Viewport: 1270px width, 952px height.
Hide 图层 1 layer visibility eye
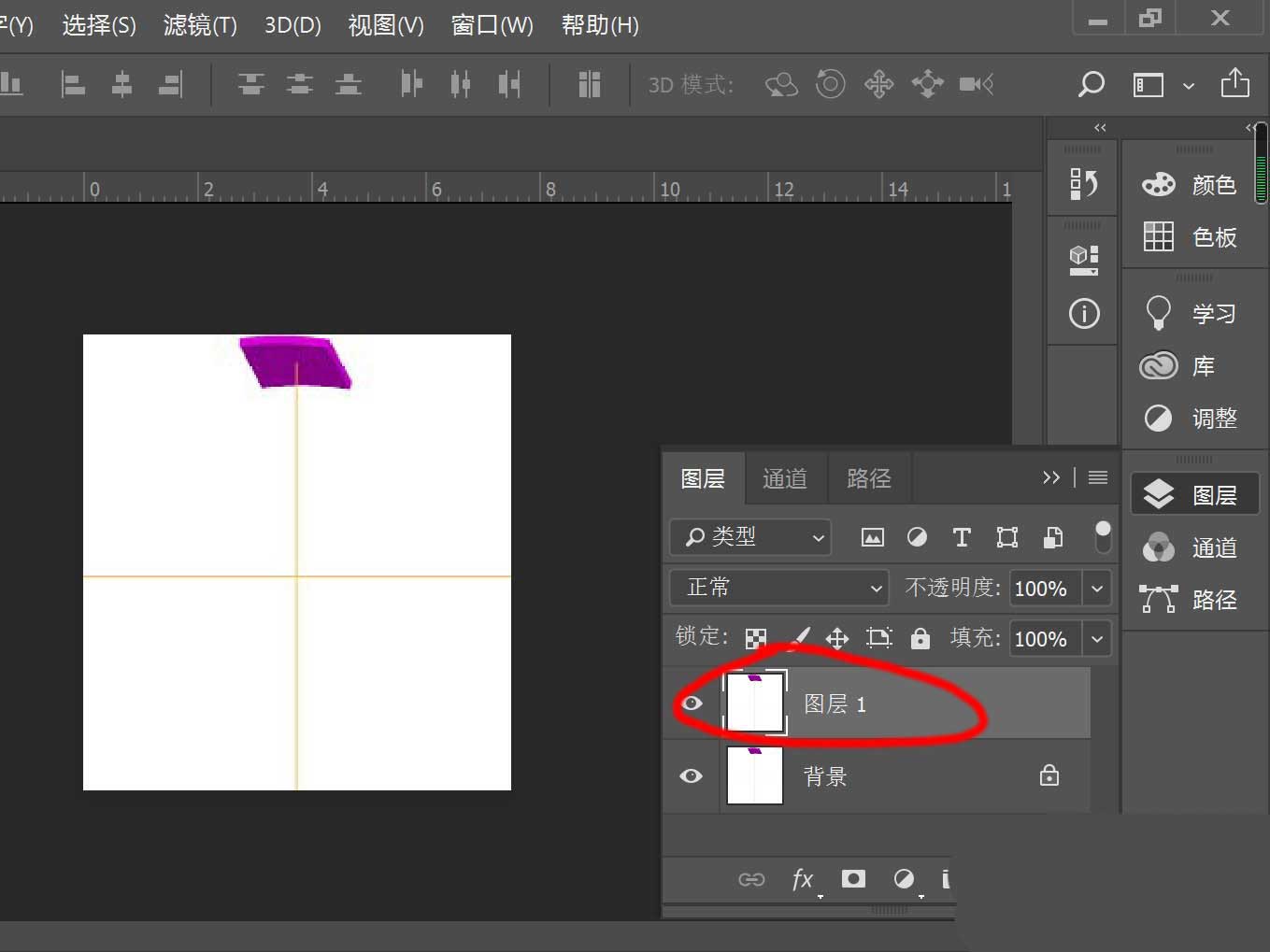(692, 703)
